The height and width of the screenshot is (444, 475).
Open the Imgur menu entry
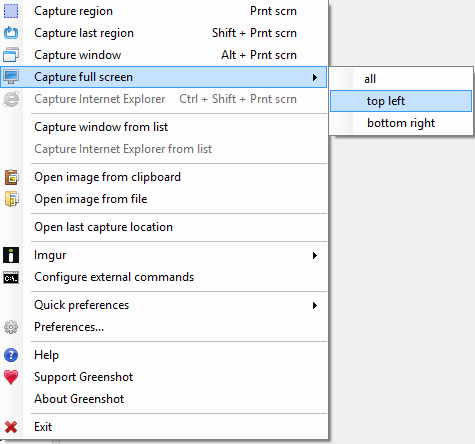tap(163, 255)
